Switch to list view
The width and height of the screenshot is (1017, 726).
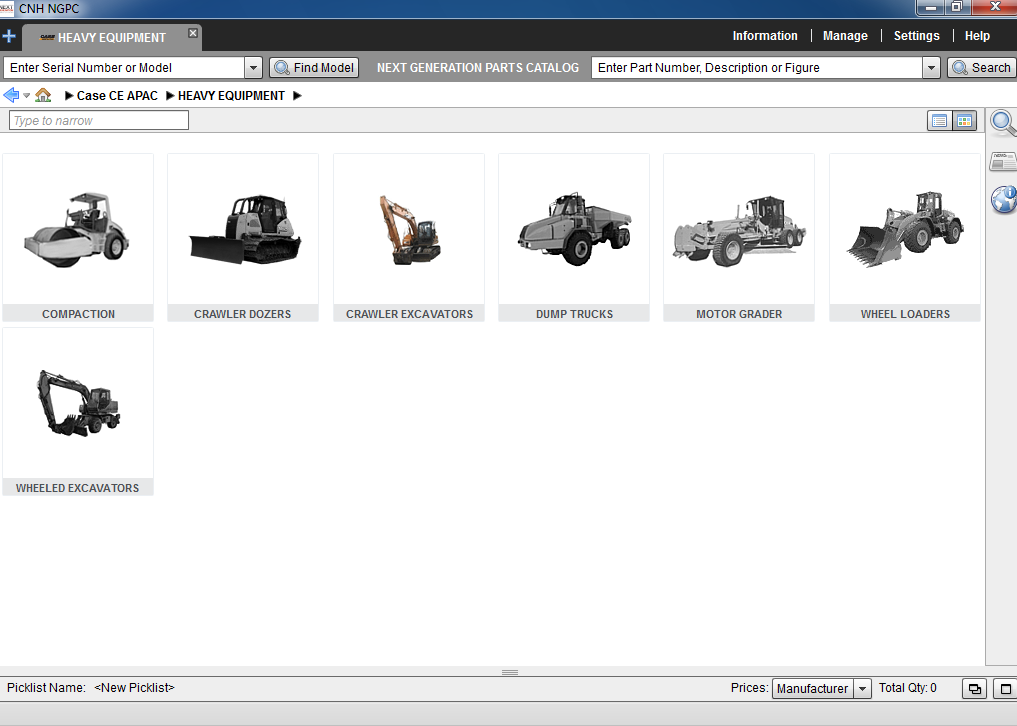[x=939, y=121]
